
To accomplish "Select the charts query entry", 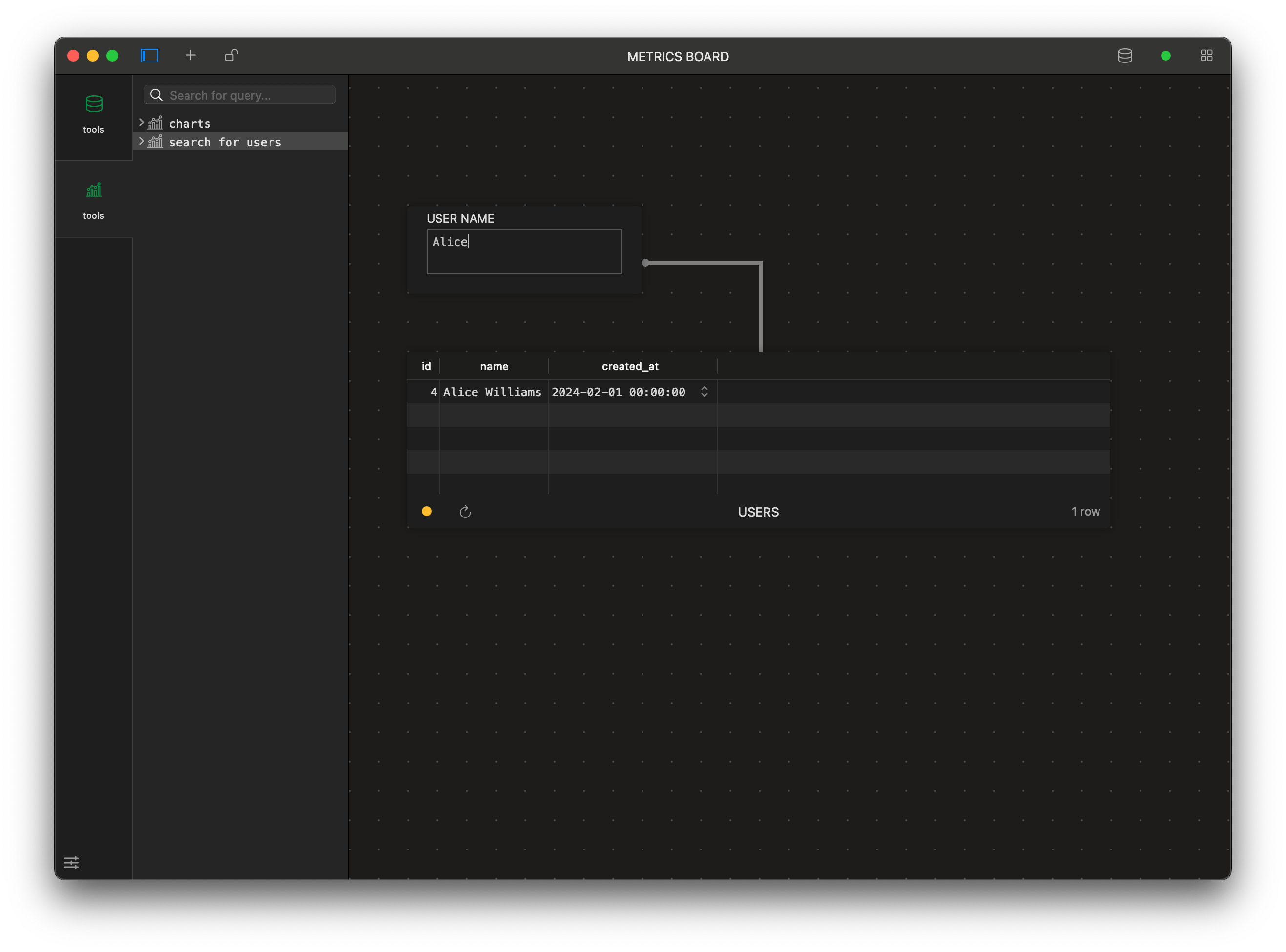I will [x=241, y=123].
